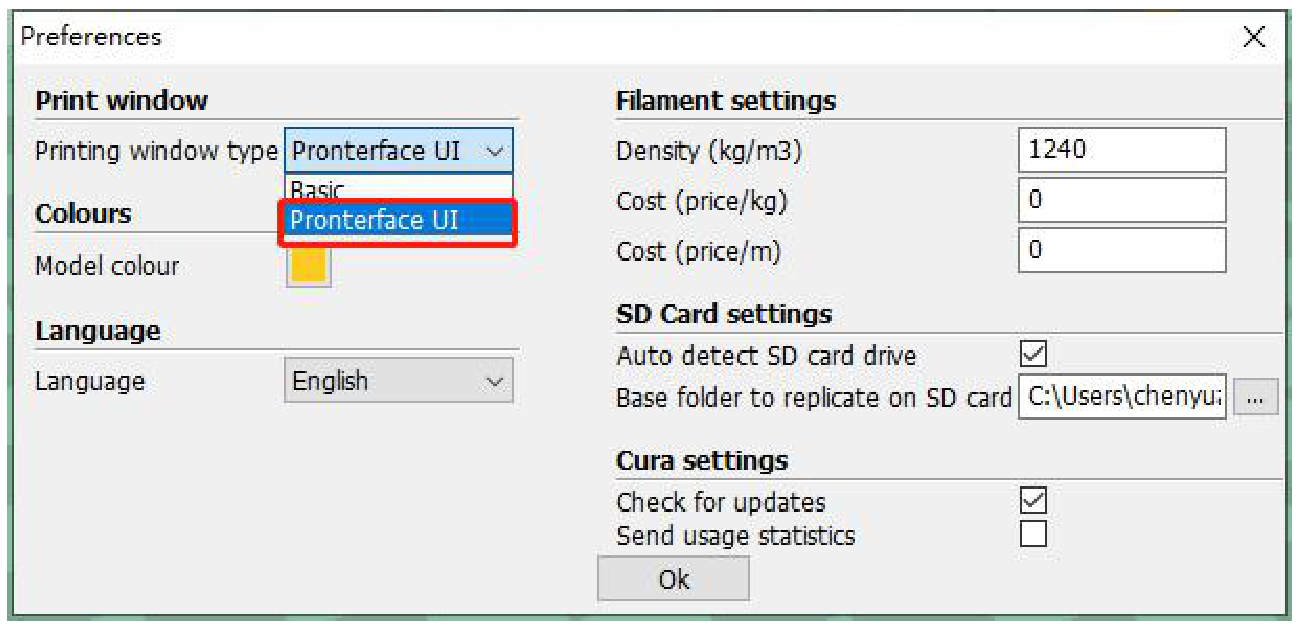
Task: Pick the yellow Model colour swatch
Action: pyautogui.click(x=308, y=266)
